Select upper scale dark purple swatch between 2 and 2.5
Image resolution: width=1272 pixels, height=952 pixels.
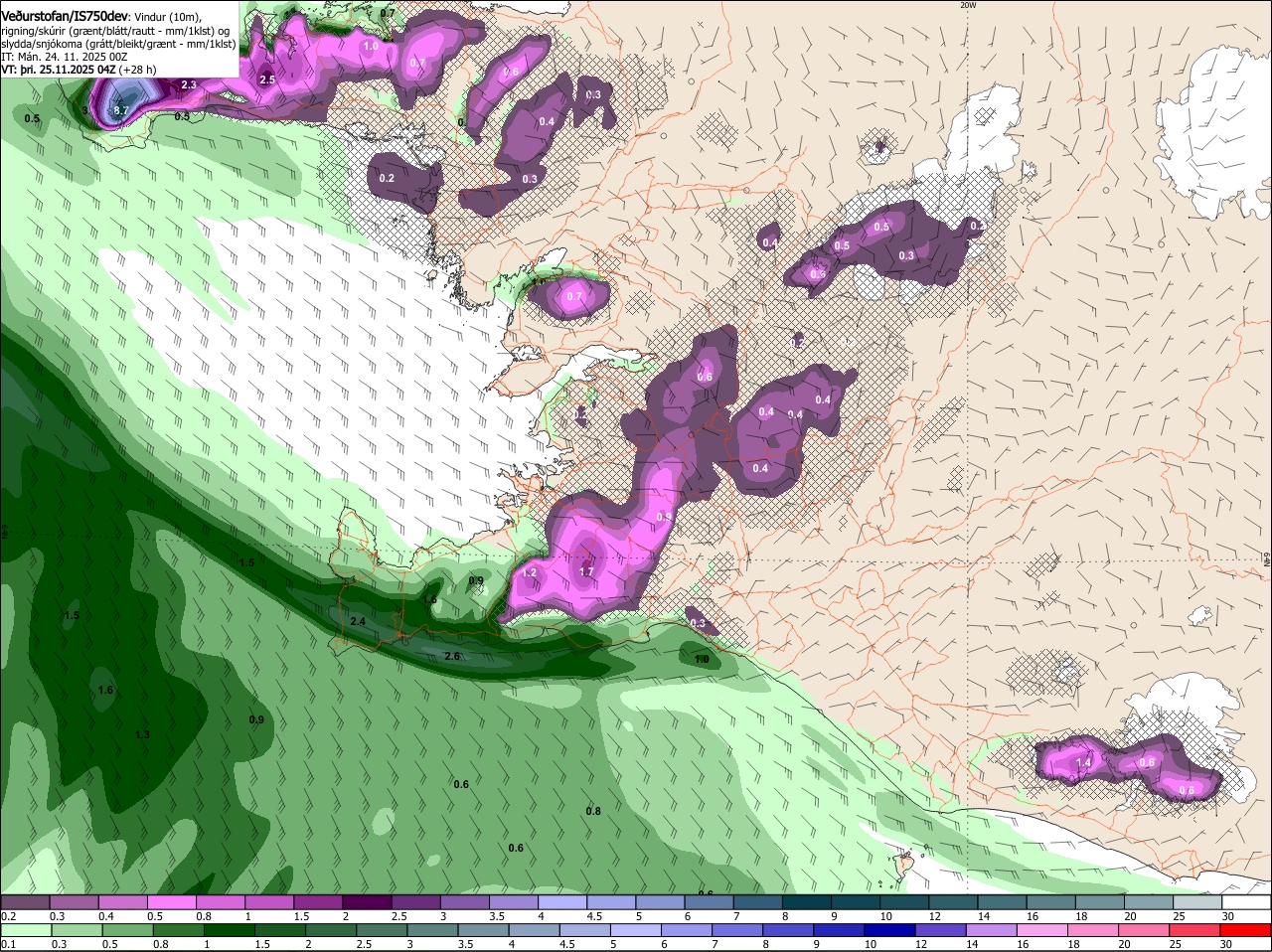(367, 901)
